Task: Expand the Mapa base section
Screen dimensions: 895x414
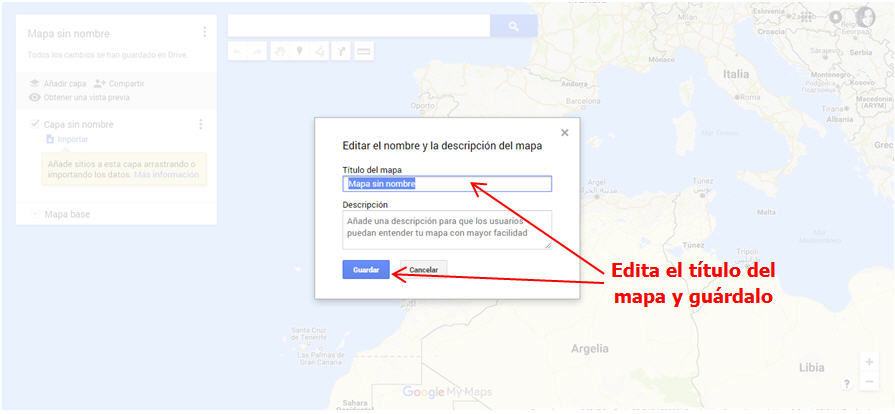Action: [x=35, y=214]
